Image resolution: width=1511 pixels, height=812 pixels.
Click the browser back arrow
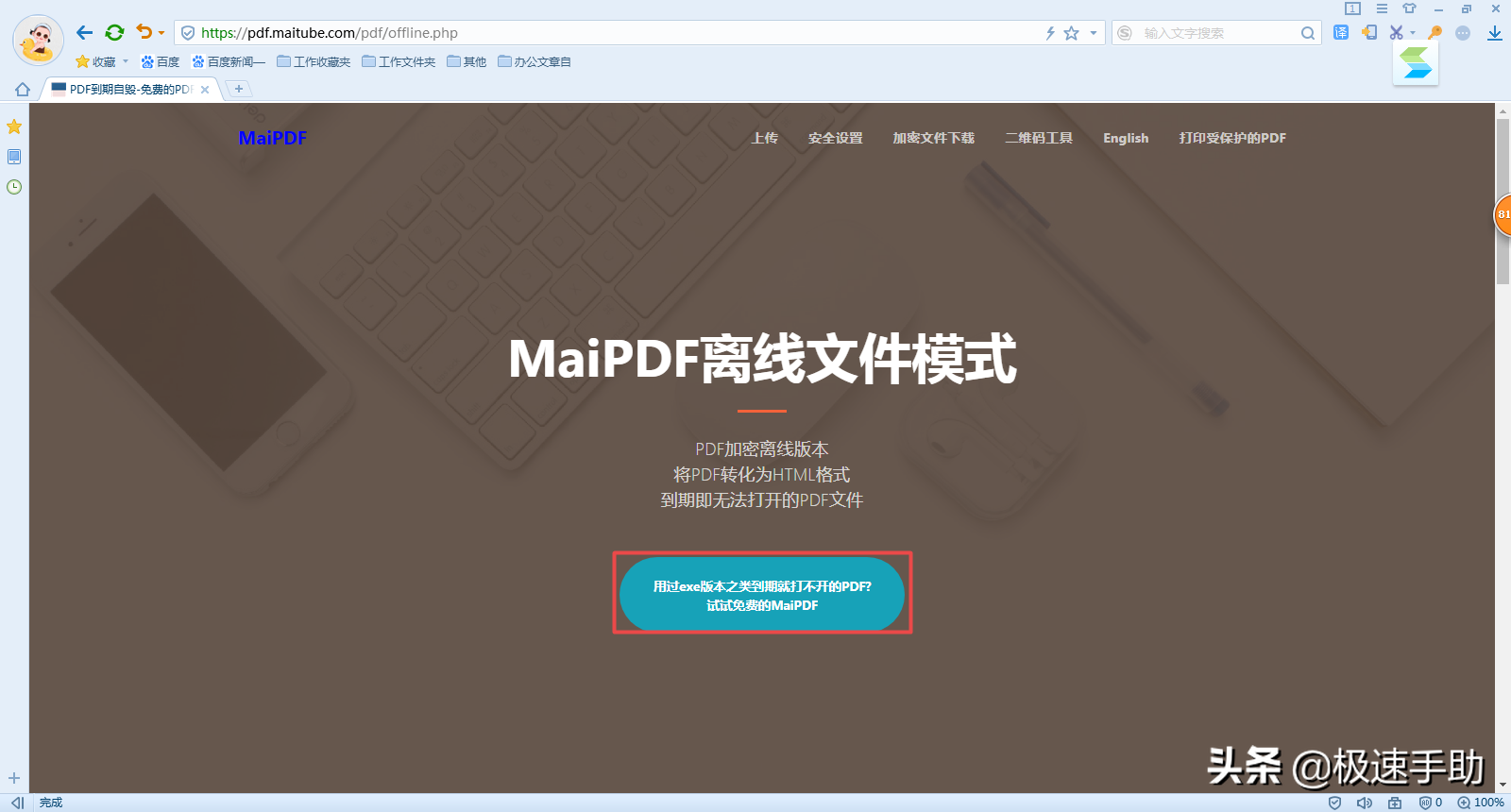pyautogui.click(x=84, y=33)
